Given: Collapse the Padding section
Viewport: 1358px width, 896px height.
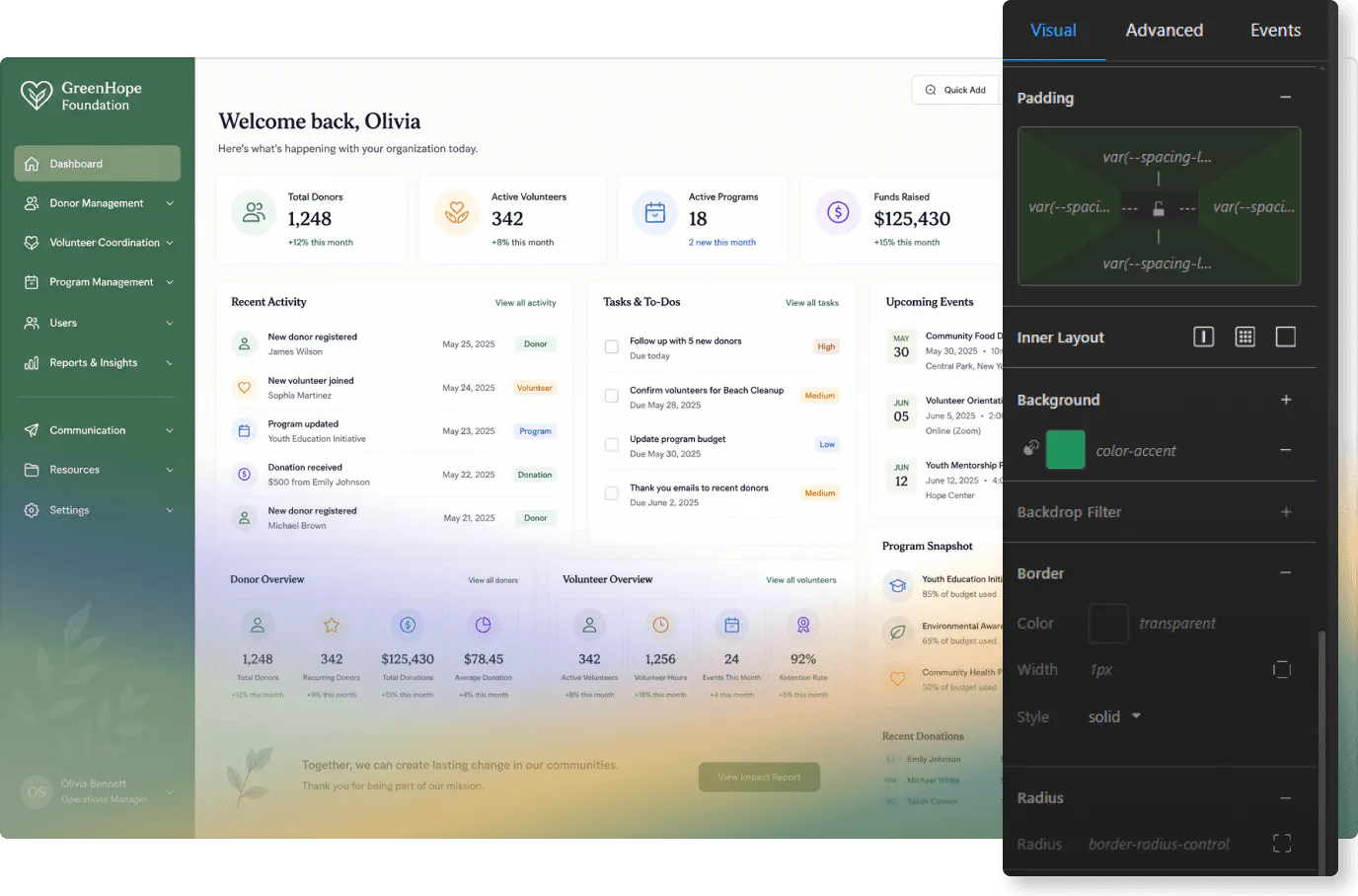Looking at the screenshot, I should pos(1285,97).
